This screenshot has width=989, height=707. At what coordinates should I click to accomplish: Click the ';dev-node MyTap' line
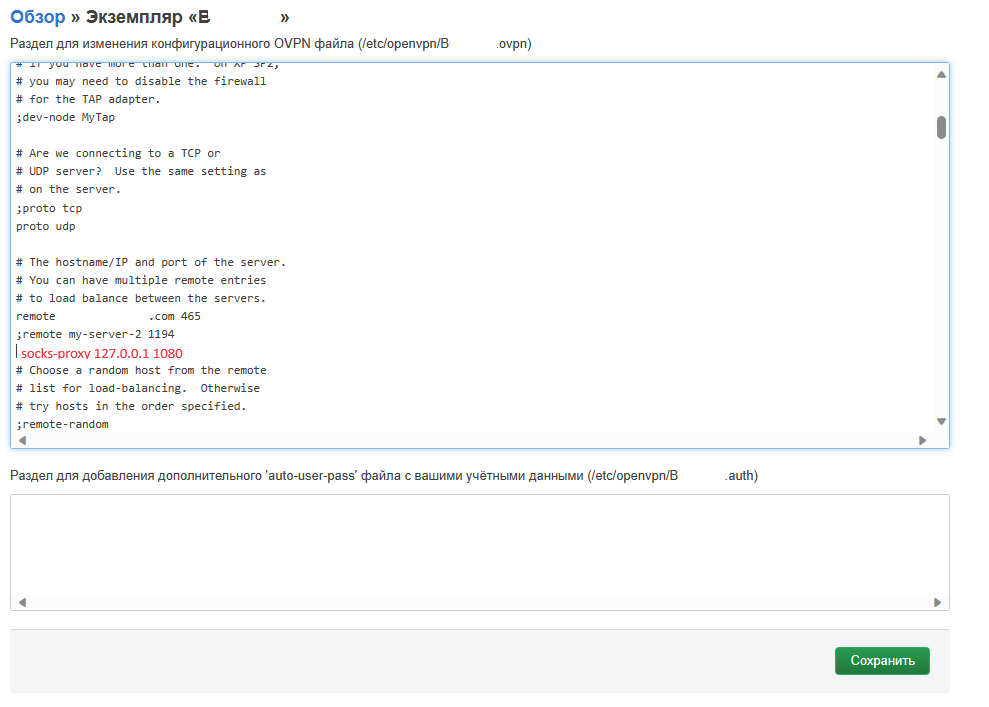click(x=65, y=117)
